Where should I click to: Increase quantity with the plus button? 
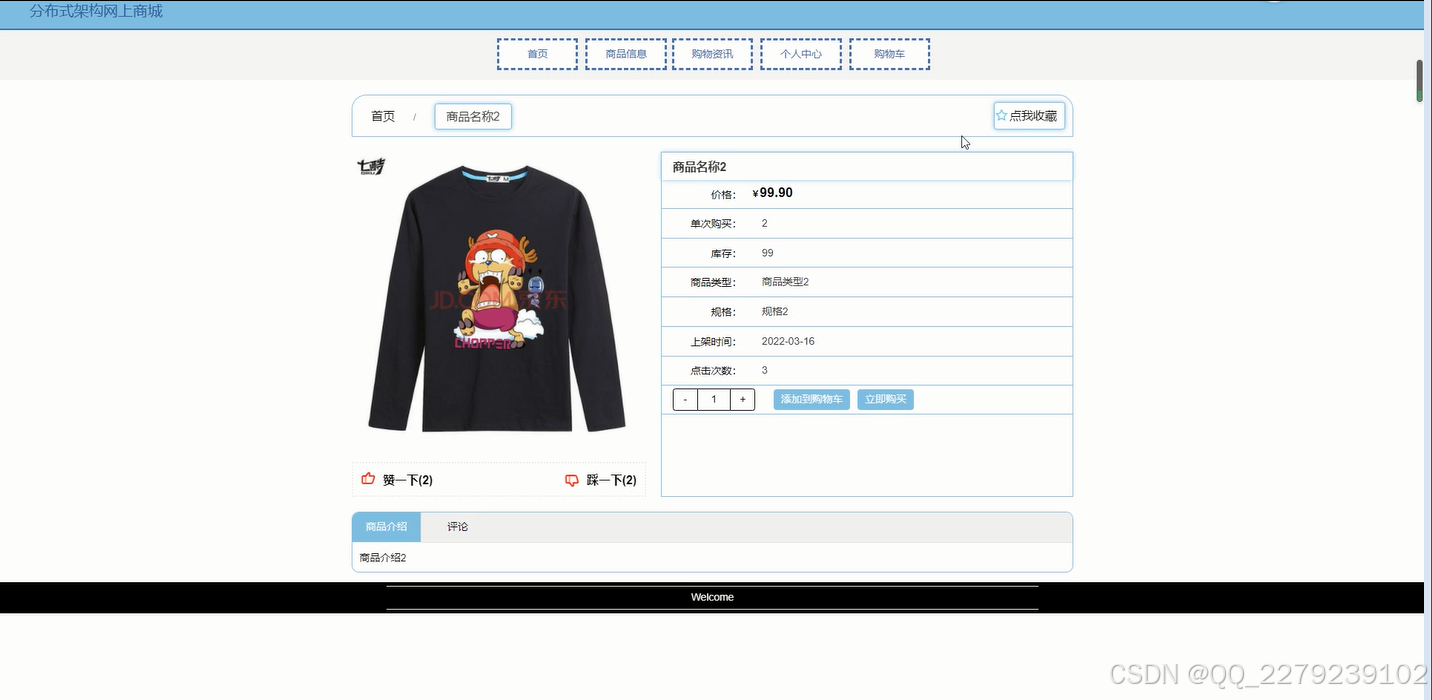click(742, 400)
